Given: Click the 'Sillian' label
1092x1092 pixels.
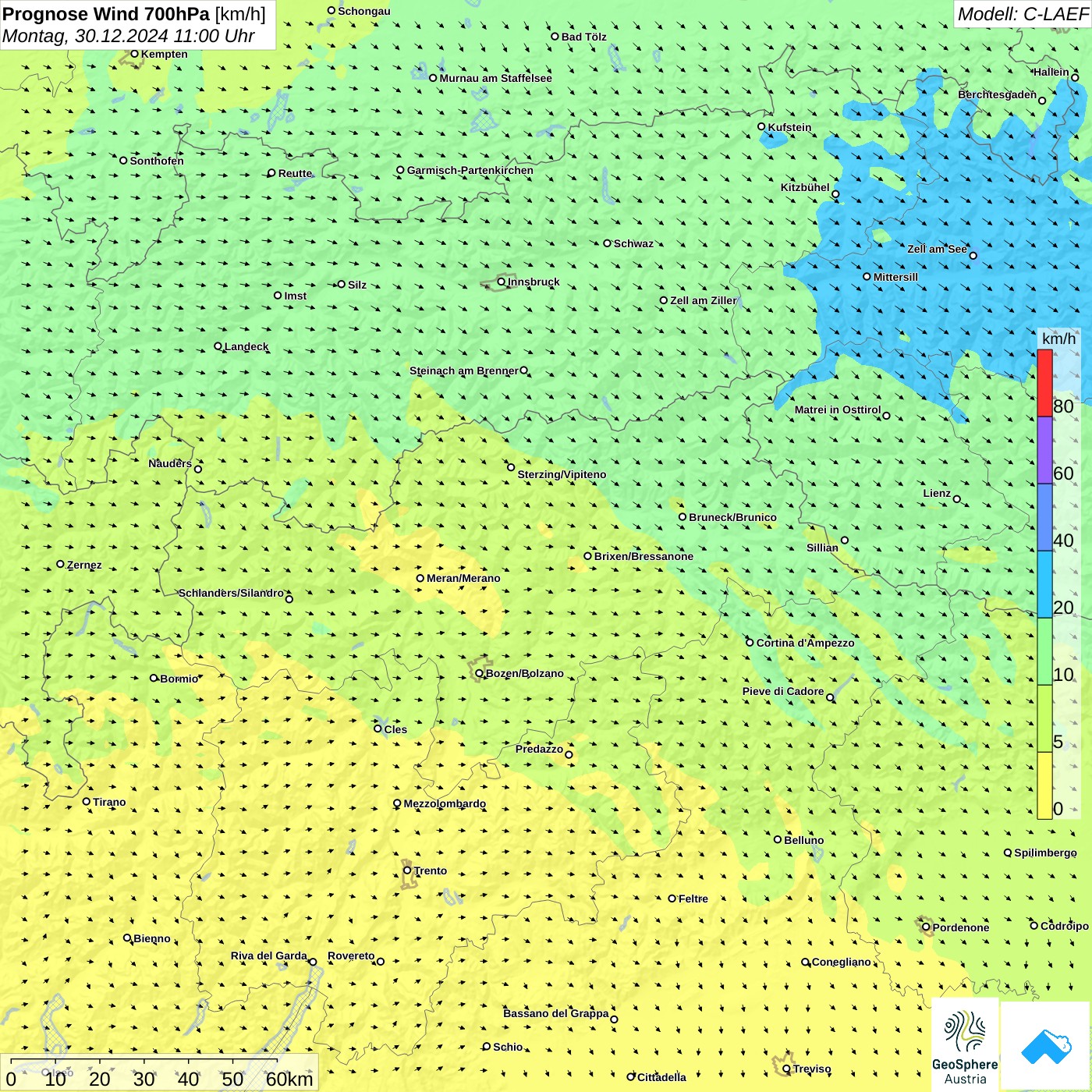Looking at the screenshot, I should (822, 548).
